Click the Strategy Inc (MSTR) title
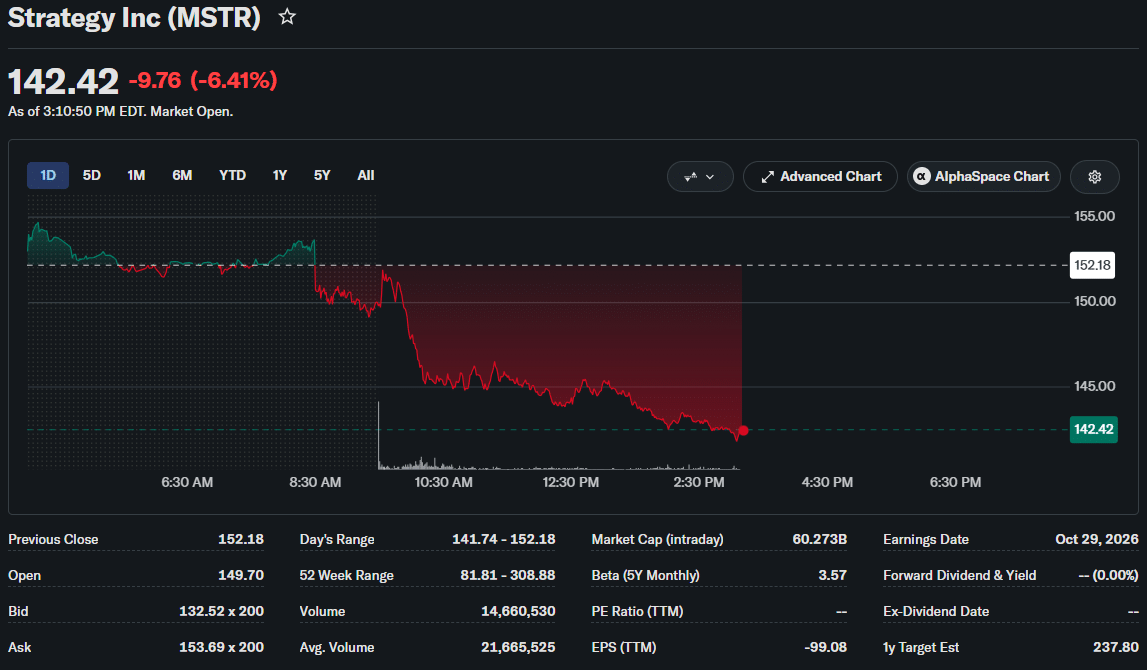Viewport: 1147px width, 670px height. click(134, 18)
